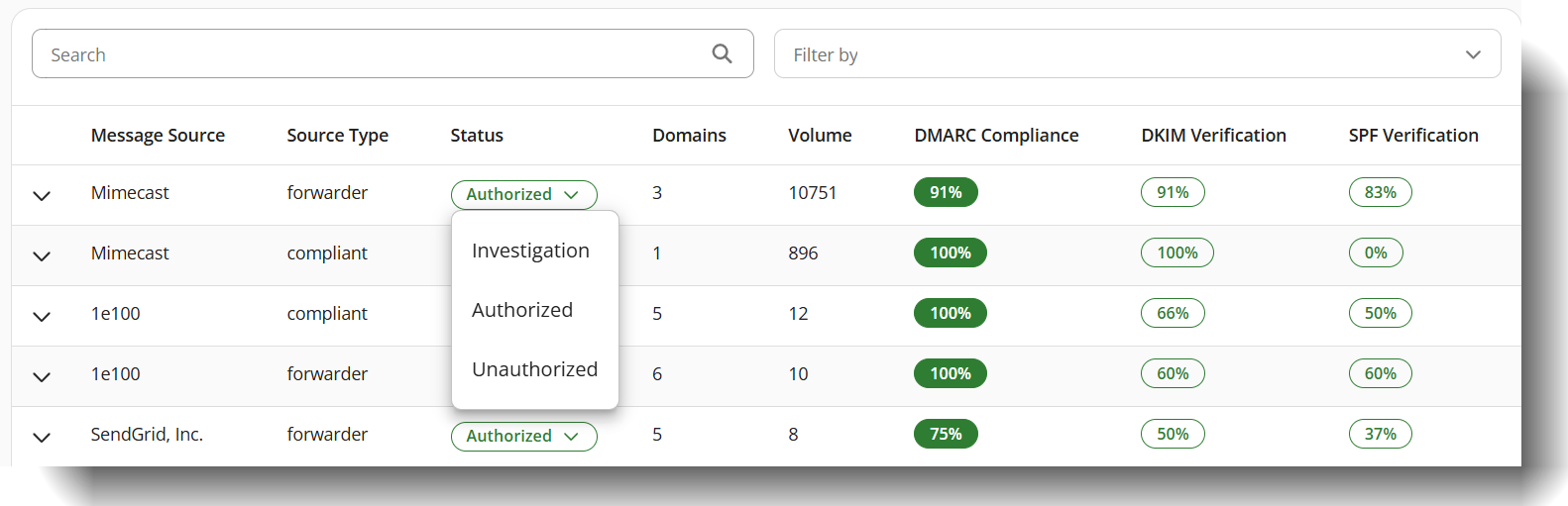Click the search magnifier icon

tap(722, 53)
